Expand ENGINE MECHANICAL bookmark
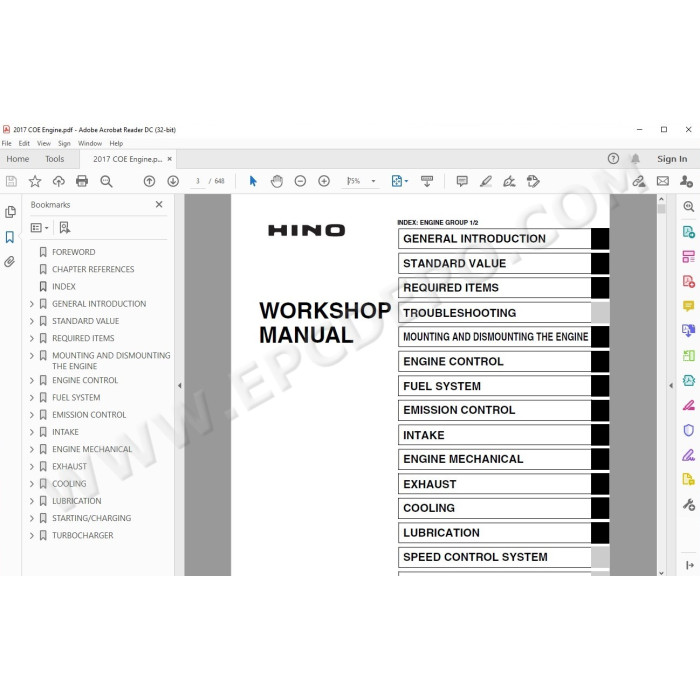This screenshot has width=700, height=700. tap(32, 449)
